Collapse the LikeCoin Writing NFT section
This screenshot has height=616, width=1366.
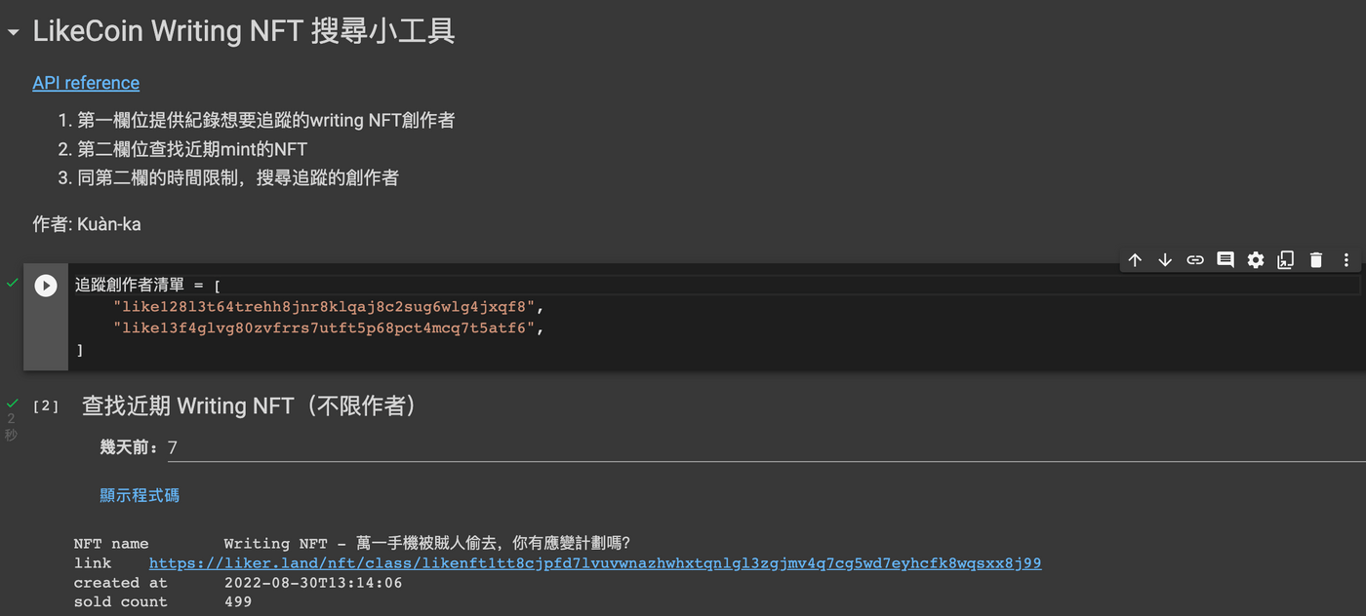point(13,33)
